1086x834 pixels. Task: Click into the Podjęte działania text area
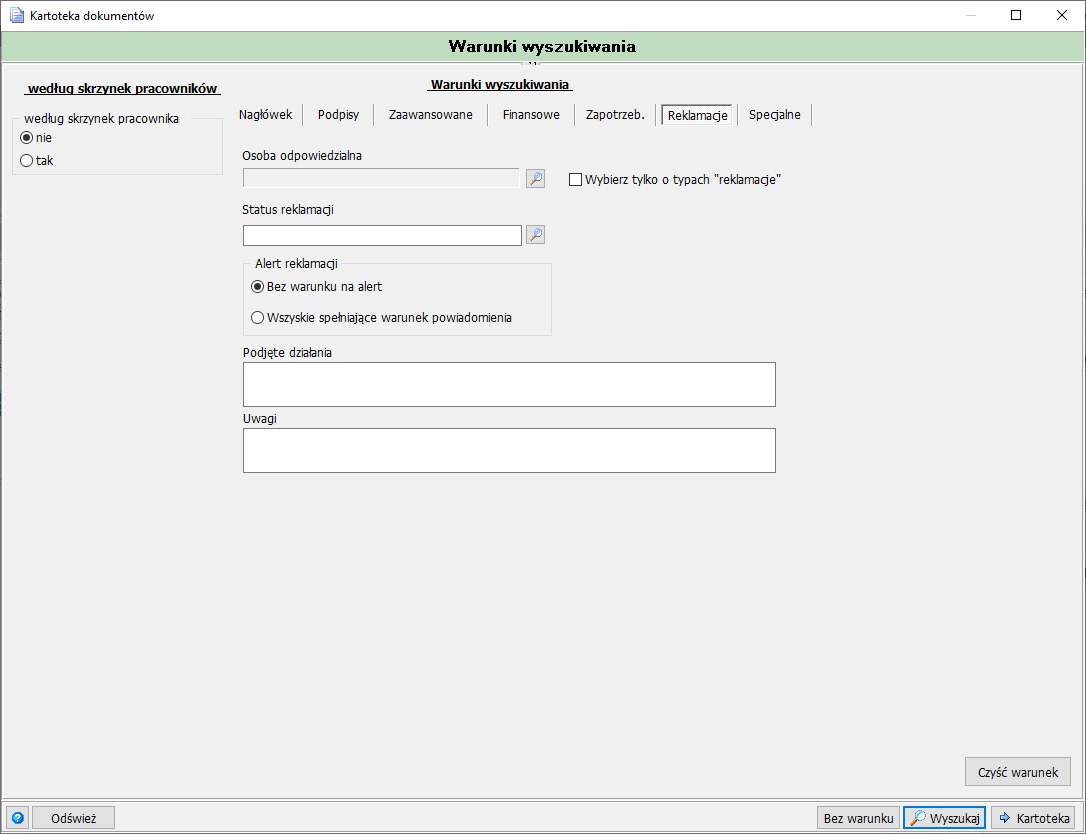[509, 384]
